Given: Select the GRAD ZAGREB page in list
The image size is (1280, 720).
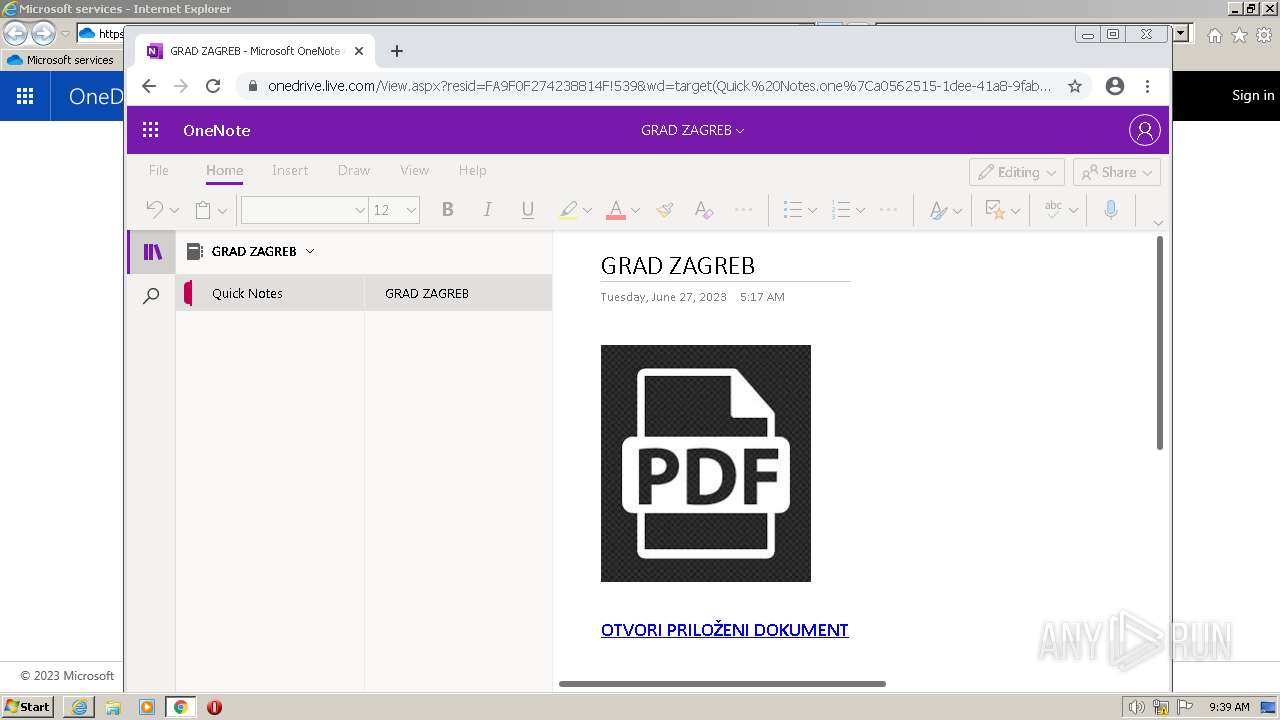Looking at the screenshot, I should (x=458, y=293).
